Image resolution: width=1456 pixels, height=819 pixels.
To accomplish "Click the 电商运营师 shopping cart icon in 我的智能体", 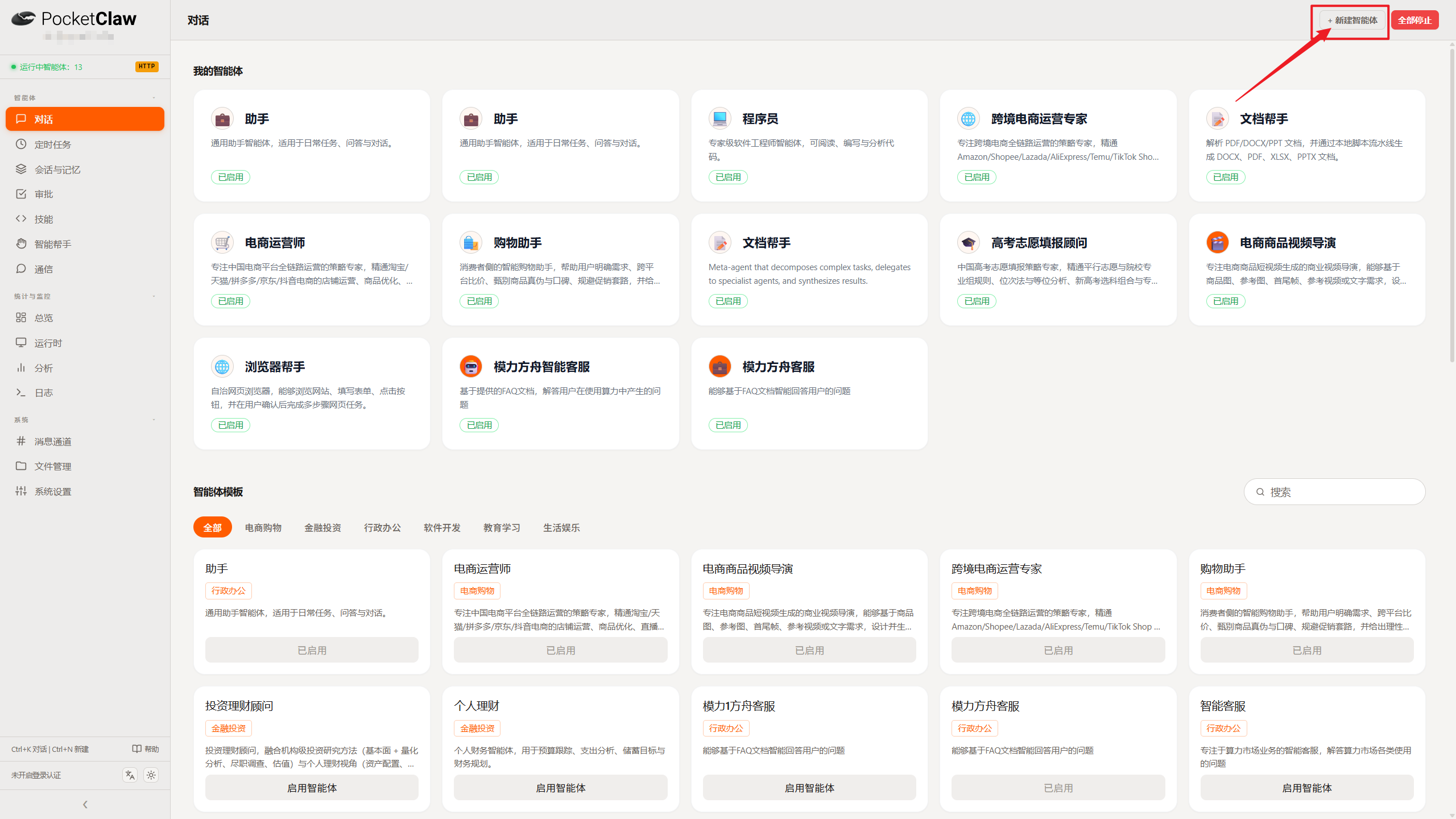I will click(222, 242).
